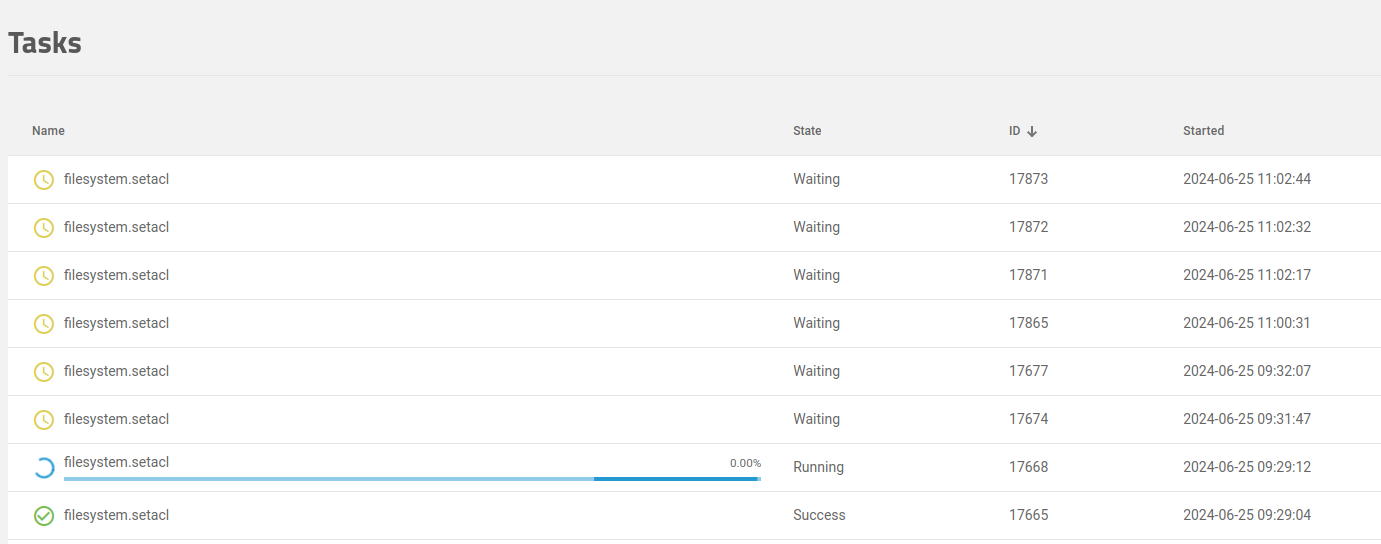Click the running spinner icon for task 17668
1381x544 pixels.
pos(44,468)
